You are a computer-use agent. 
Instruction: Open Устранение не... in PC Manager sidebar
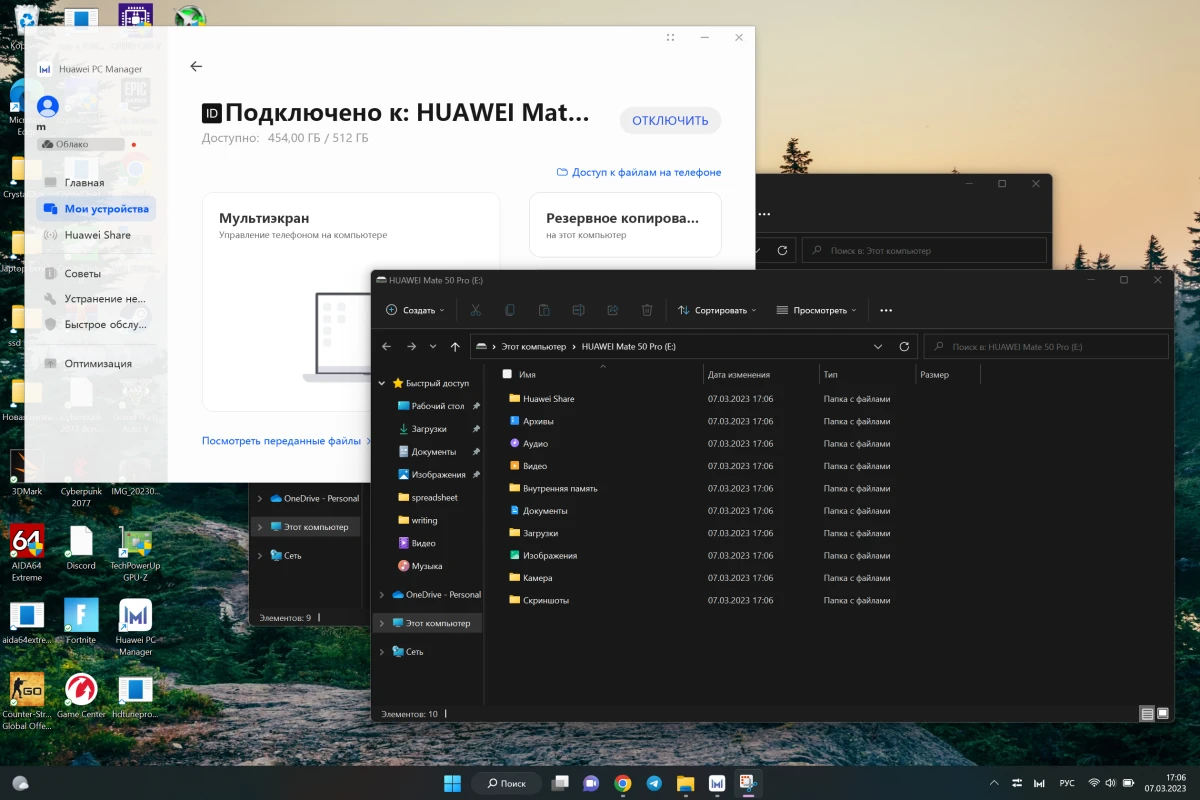coord(96,299)
